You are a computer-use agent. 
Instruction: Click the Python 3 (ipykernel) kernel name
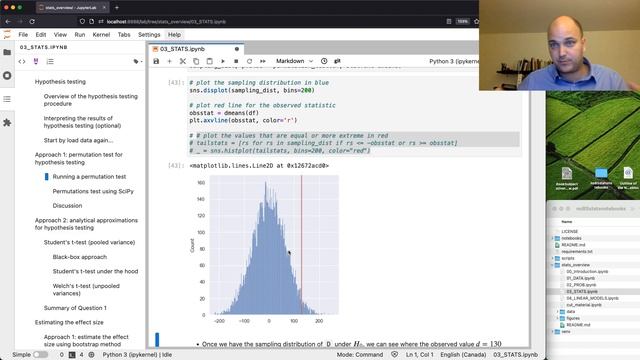click(453, 61)
